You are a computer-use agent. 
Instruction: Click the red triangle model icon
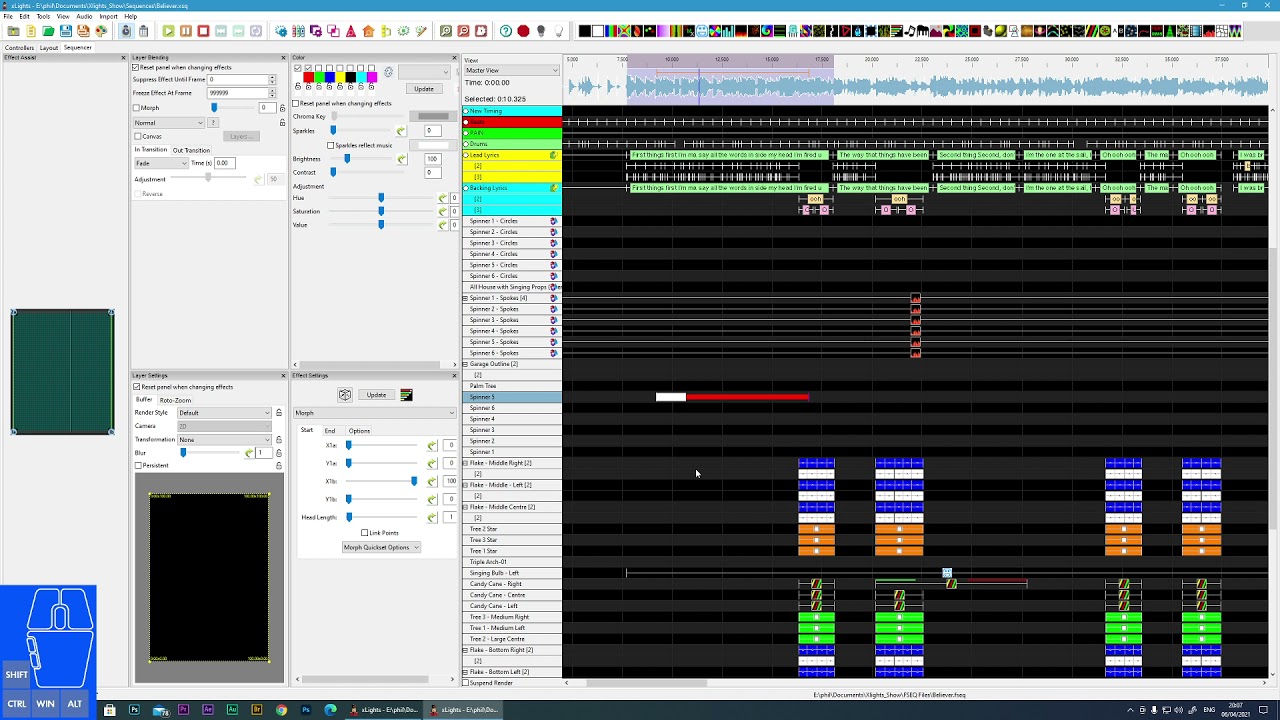click(x=350, y=32)
